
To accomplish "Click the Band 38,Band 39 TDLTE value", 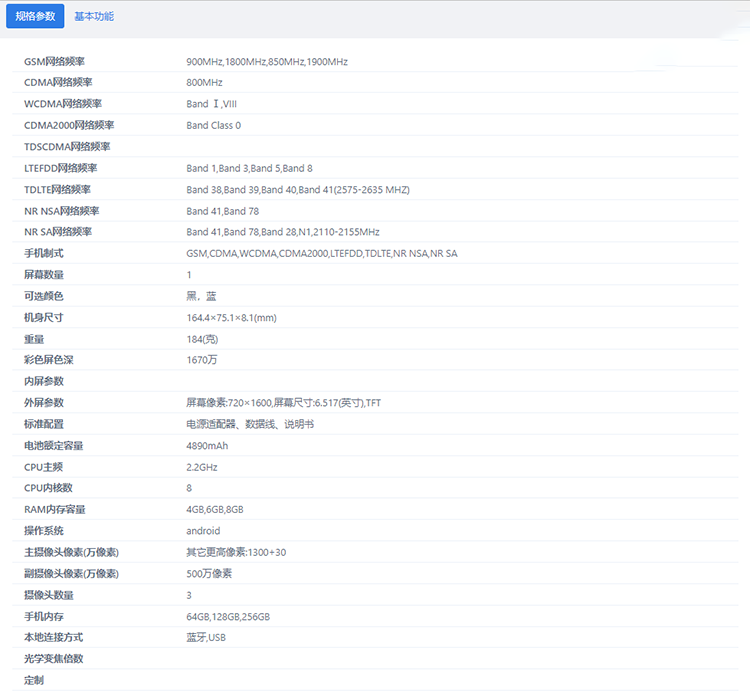I will pyautogui.click(x=298, y=189).
